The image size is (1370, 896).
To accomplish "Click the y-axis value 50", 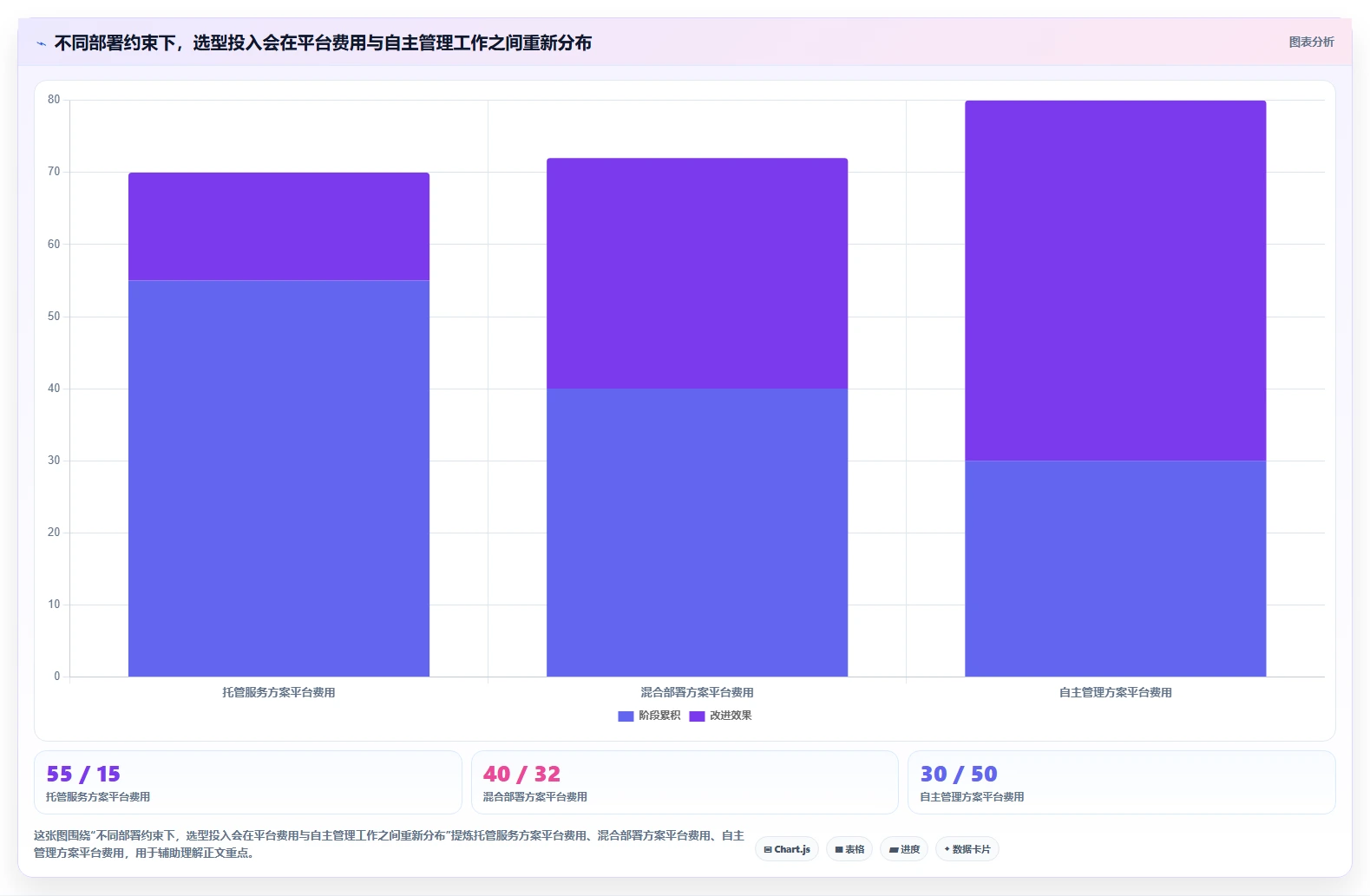I will tap(54, 317).
